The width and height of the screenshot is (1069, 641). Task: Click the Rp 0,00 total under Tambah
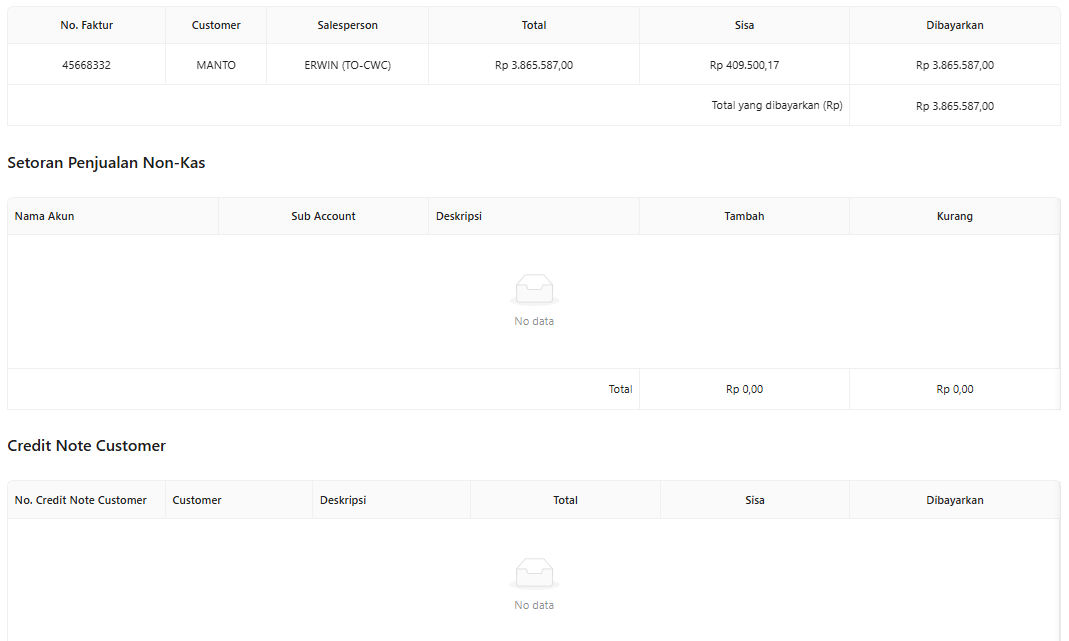(744, 389)
